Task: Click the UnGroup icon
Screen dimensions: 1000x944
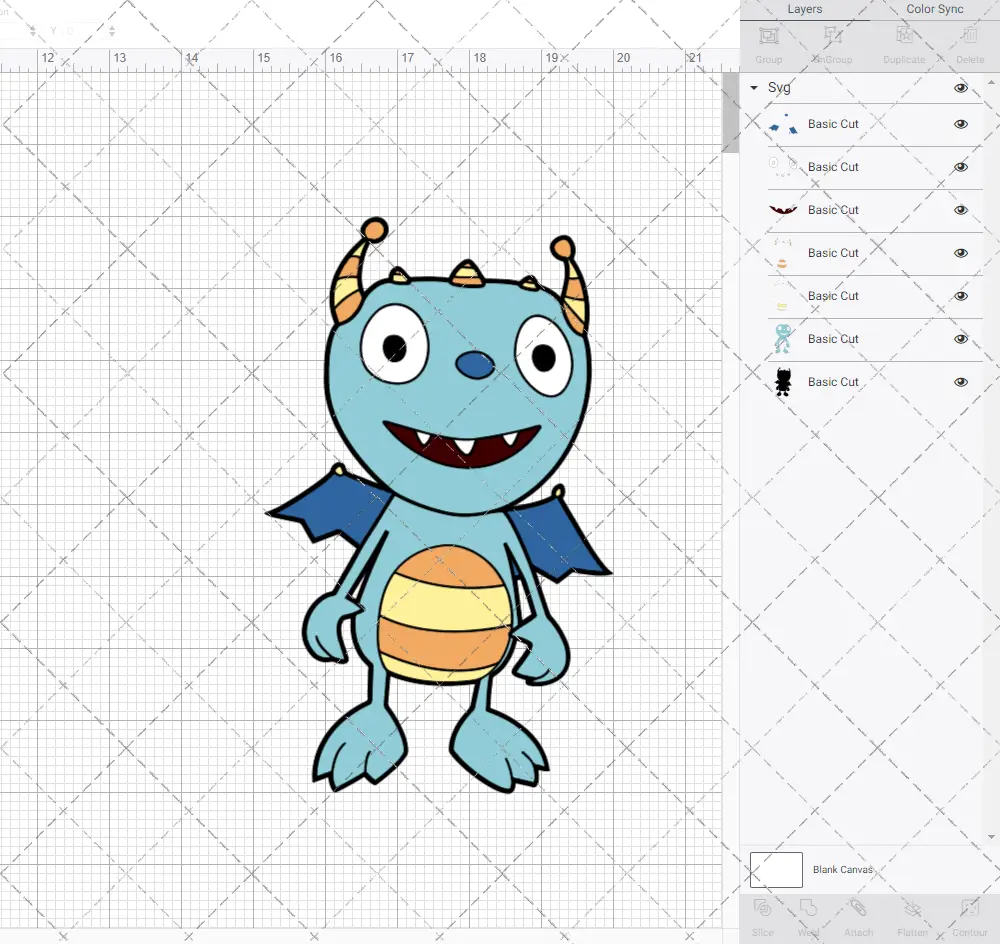Action: click(832, 36)
